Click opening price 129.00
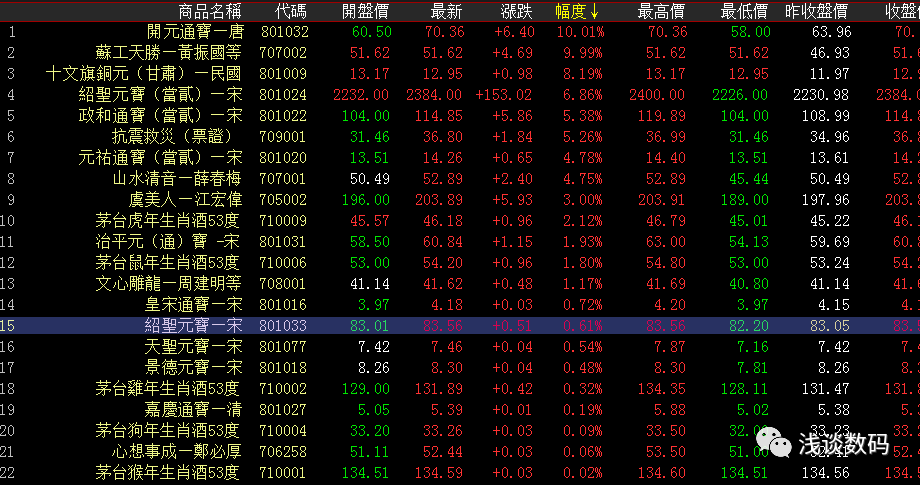 click(366, 389)
